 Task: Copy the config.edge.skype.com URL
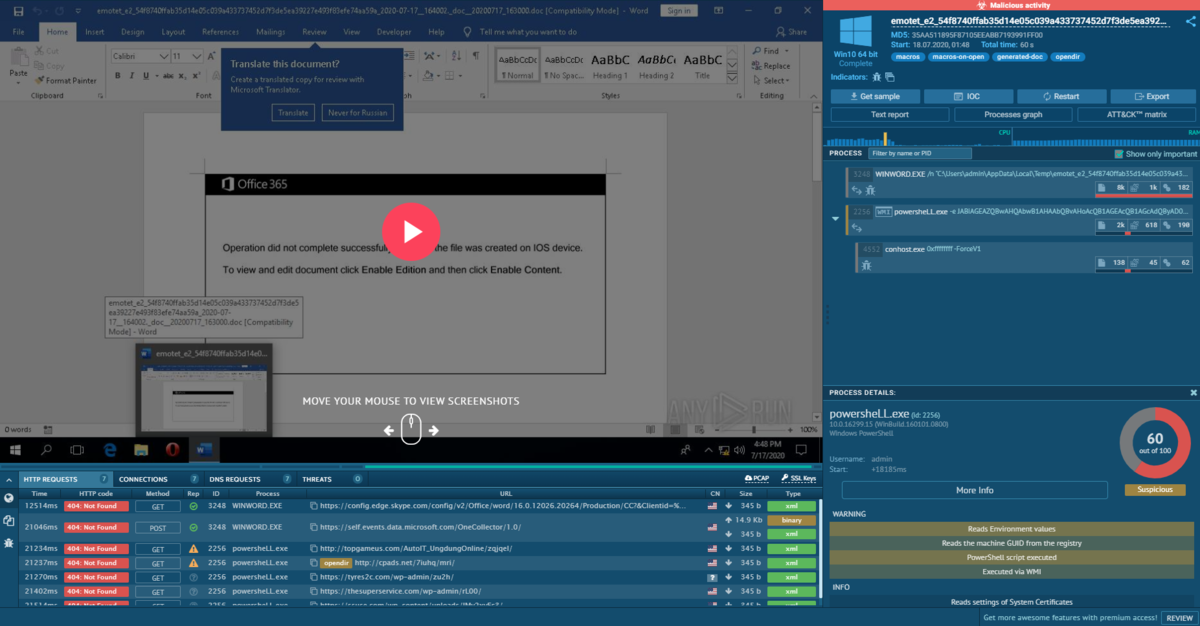(313, 506)
